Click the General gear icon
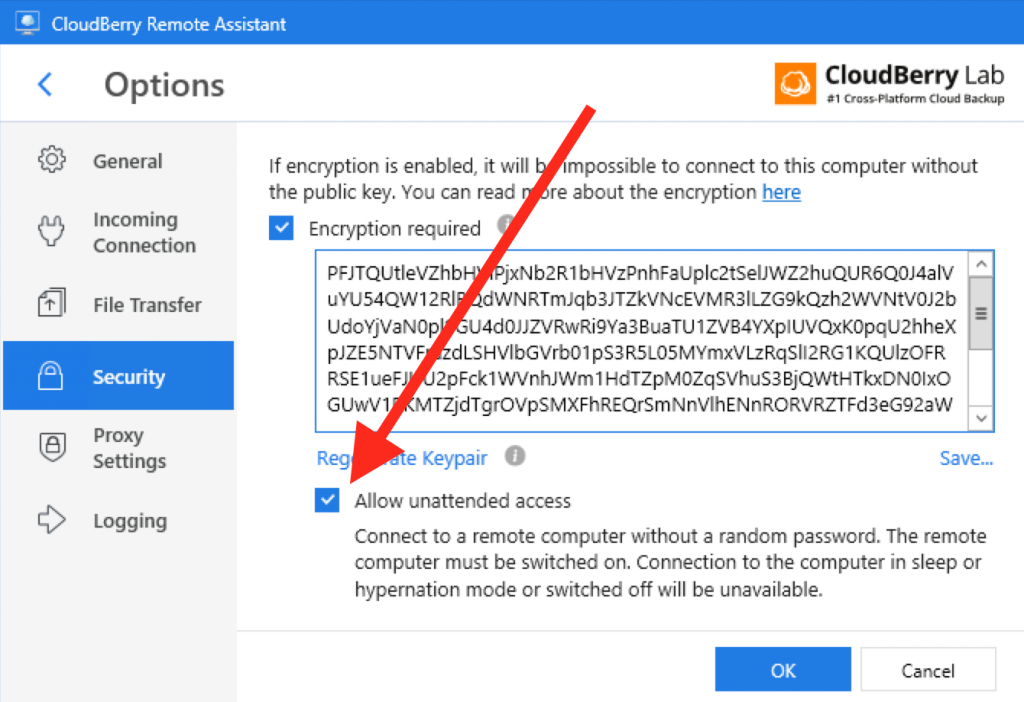This screenshot has width=1024, height=702. [x=52, y=159]
